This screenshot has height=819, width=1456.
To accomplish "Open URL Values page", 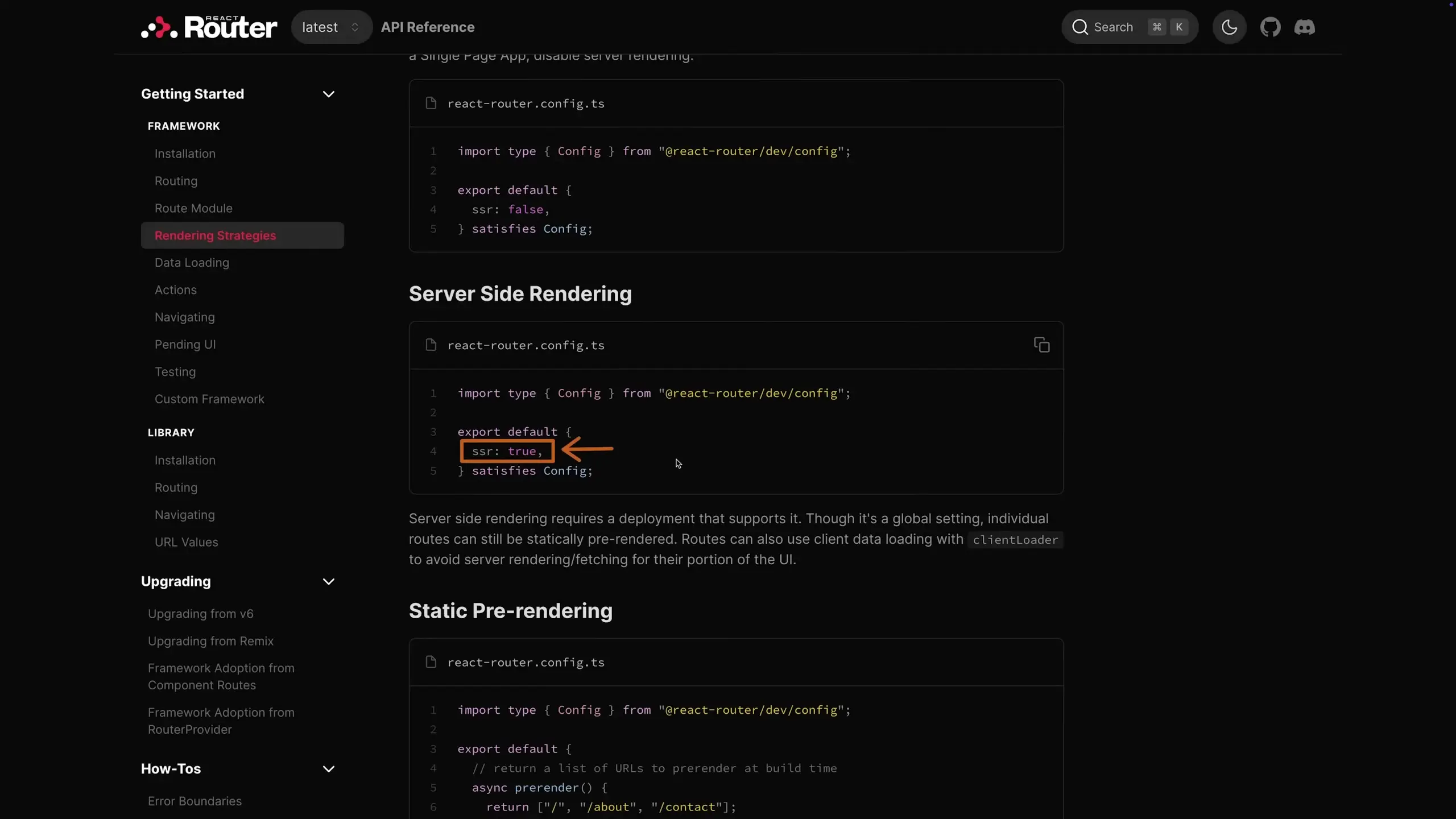I will click(x=186, y=542).
